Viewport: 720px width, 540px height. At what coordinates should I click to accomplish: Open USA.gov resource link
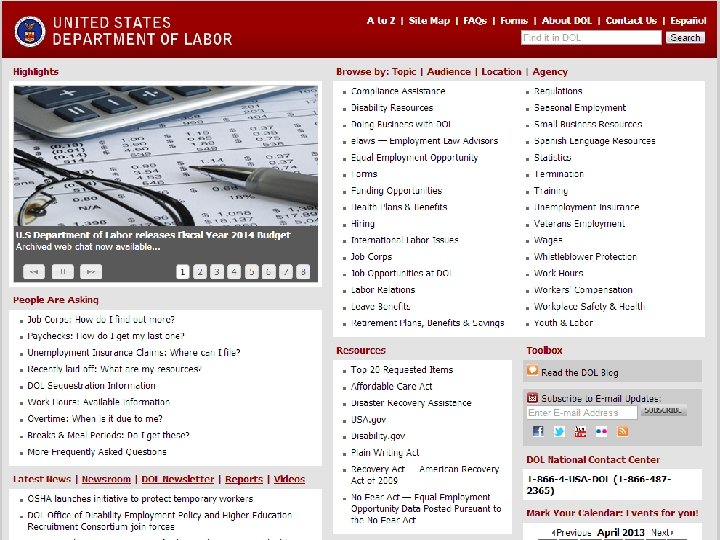point(369,420)
